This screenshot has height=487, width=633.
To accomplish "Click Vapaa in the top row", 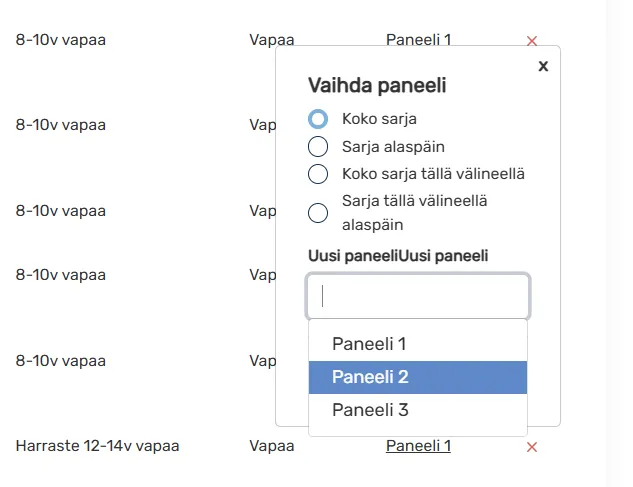I will point(272,40).
